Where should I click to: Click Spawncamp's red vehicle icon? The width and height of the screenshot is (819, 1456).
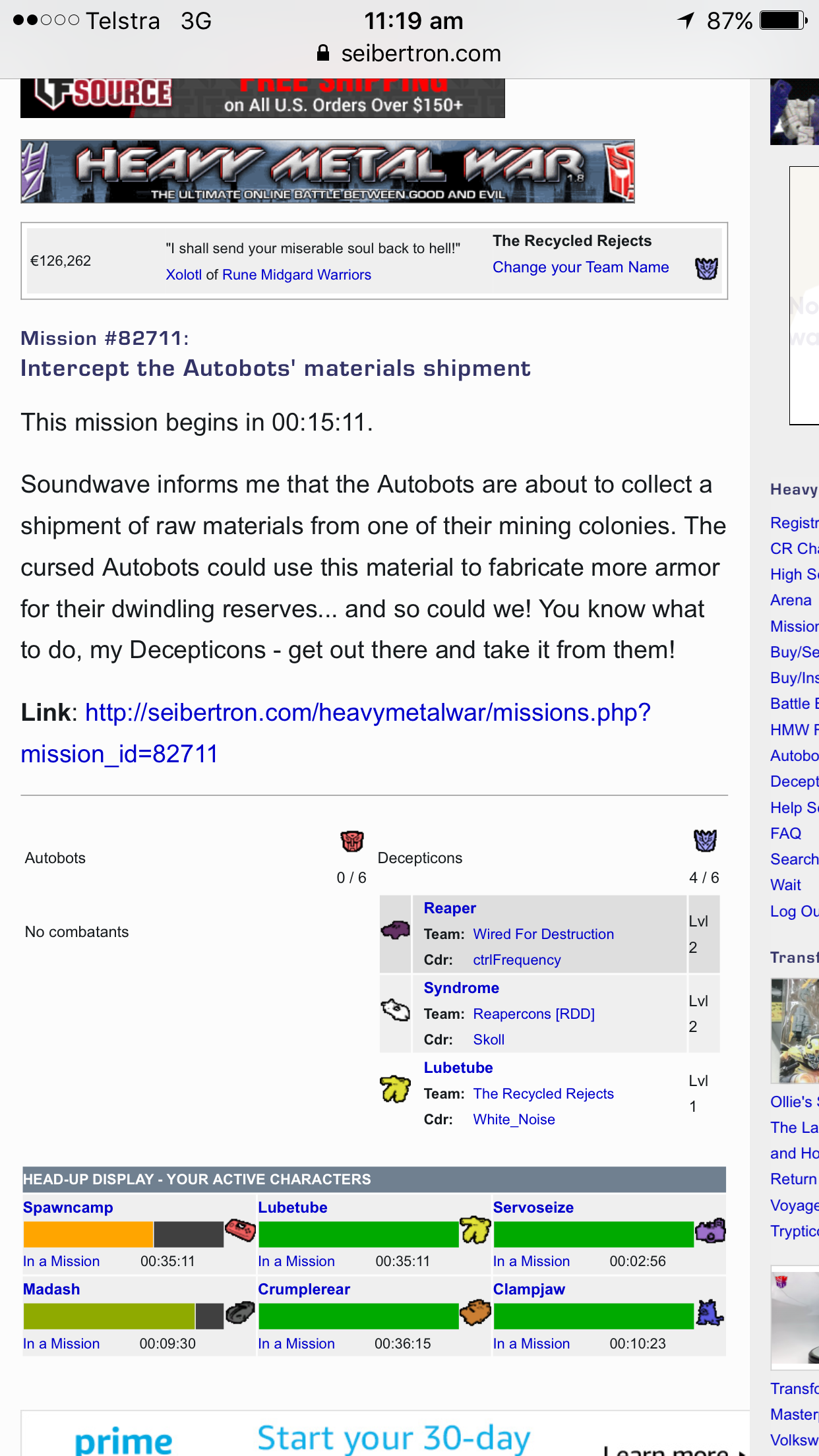(241, 1230)
